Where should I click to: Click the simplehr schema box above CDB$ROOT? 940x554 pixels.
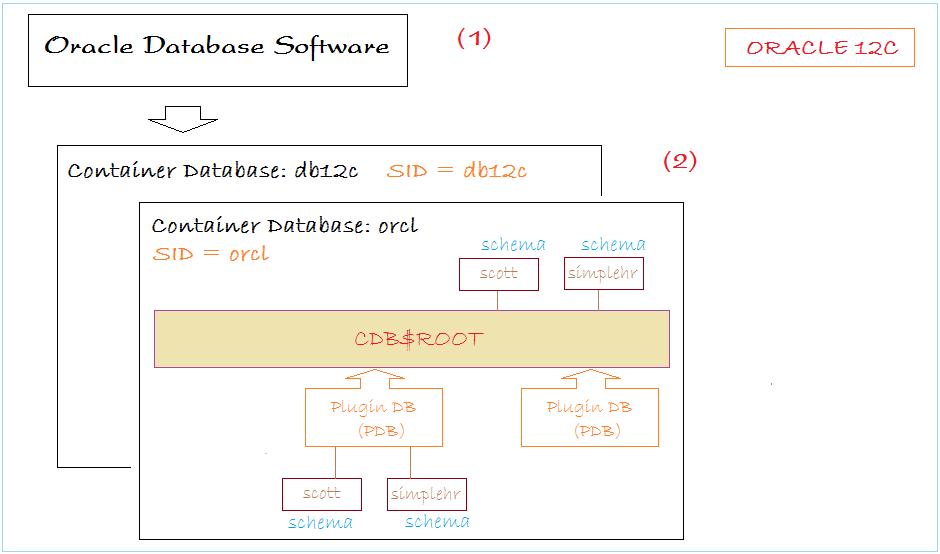pyautogui.click(x=604, y=274)
